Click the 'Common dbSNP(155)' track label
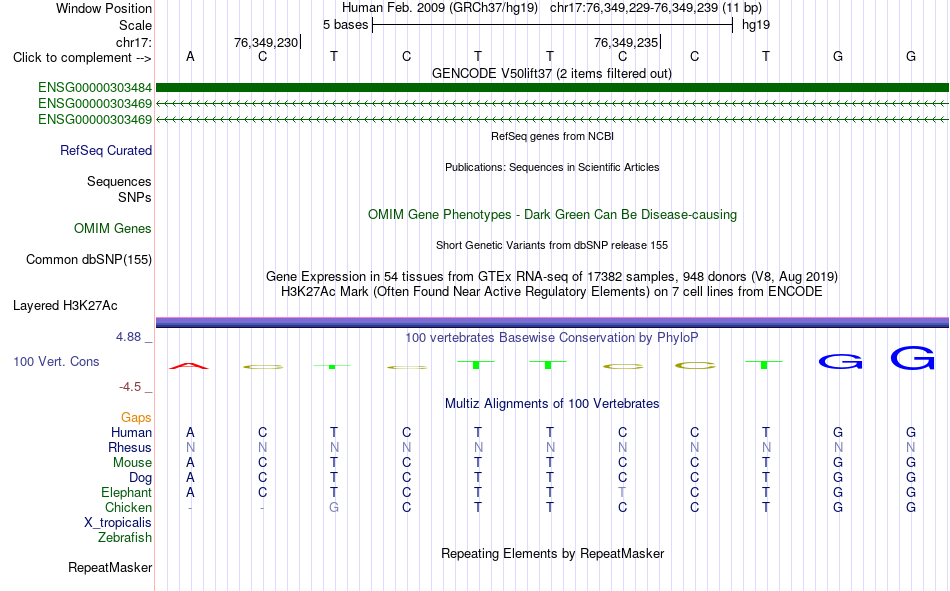 tap(88, 259)
